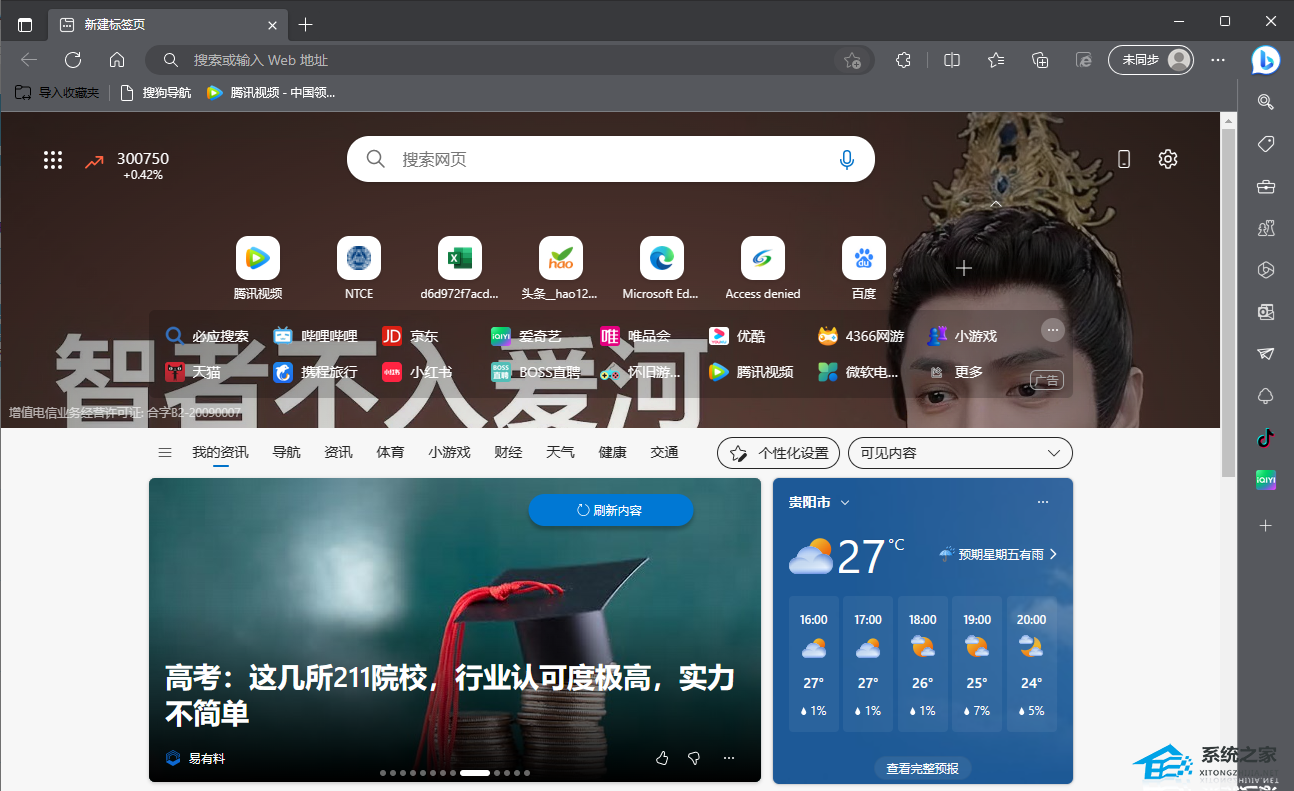The width and height of the screenshot is (1294, 791).
Task: Open the Games chess icon in sidebar
Action: [x=1265, y=228]
